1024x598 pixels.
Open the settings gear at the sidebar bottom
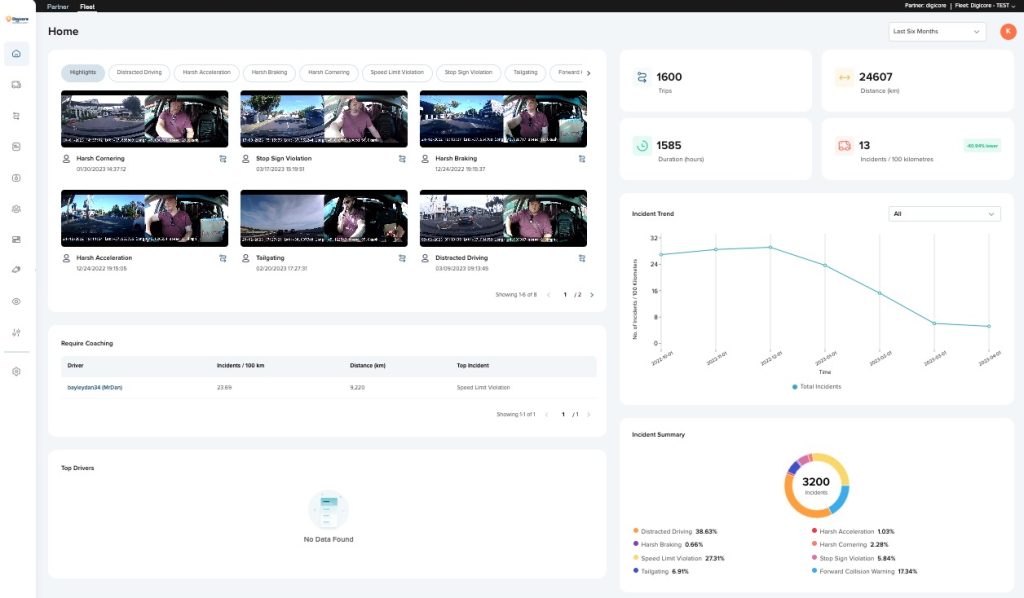[15, 370]
